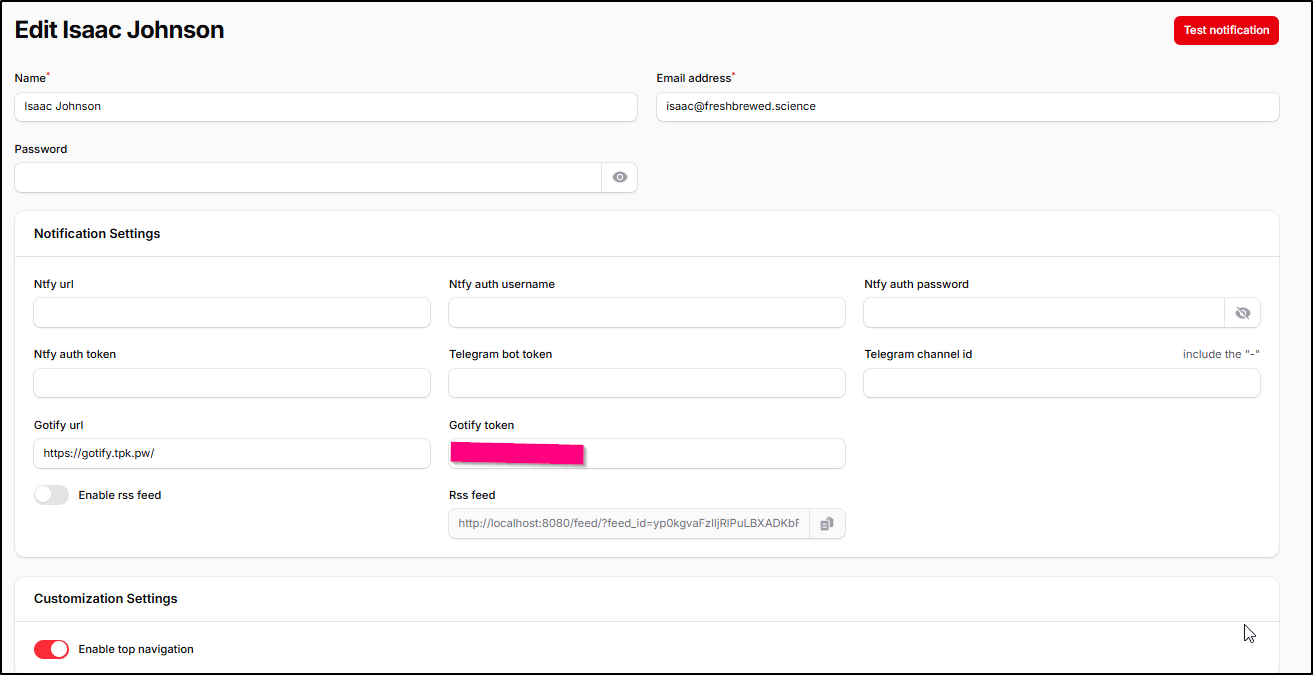Screen dimensions: 1313x675
Task: Click the Customization Settings section header
Action: pyautogui.click(x=106, y=599)
